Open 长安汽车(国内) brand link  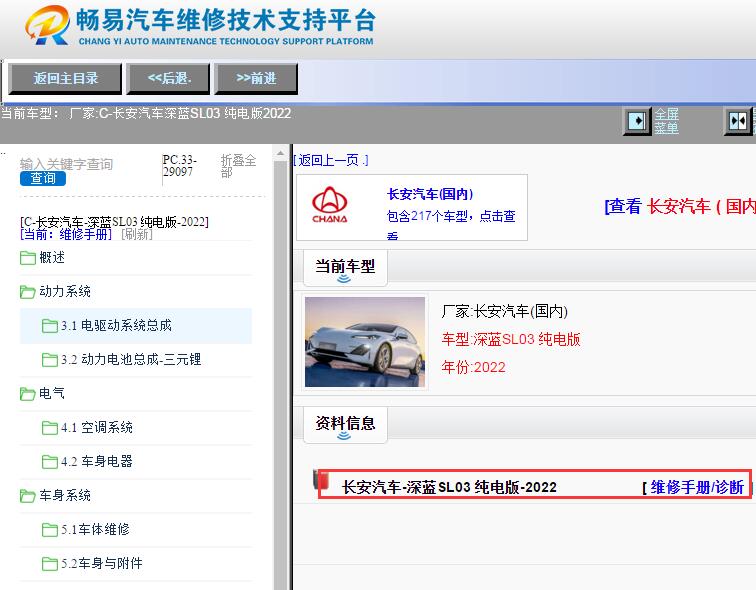(430, 194)
